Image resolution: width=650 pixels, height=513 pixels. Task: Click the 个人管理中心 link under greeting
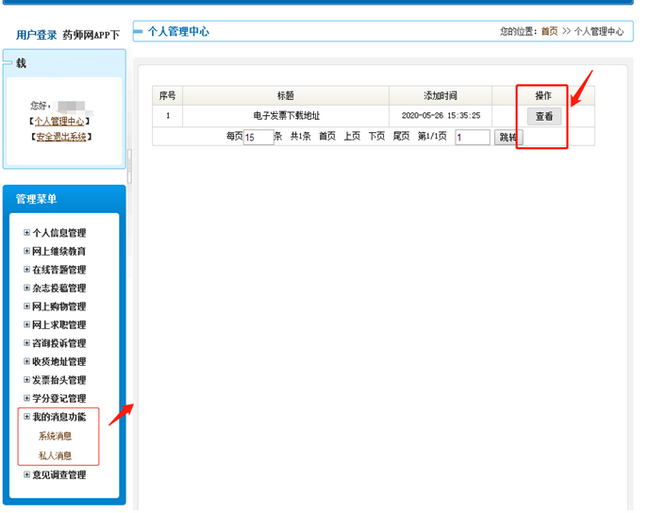tap(60, 121)
